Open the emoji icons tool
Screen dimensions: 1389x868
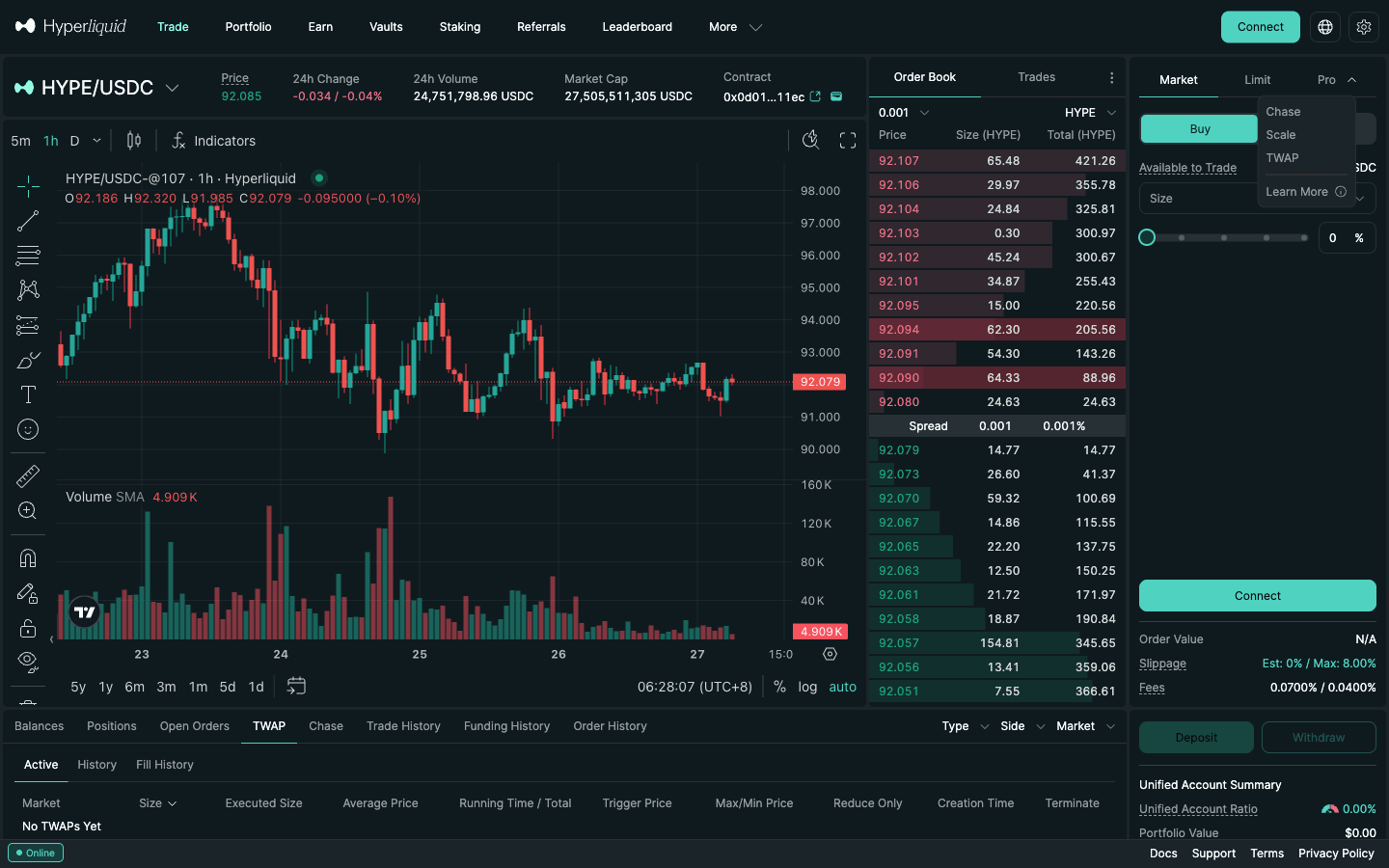point(28,429)
